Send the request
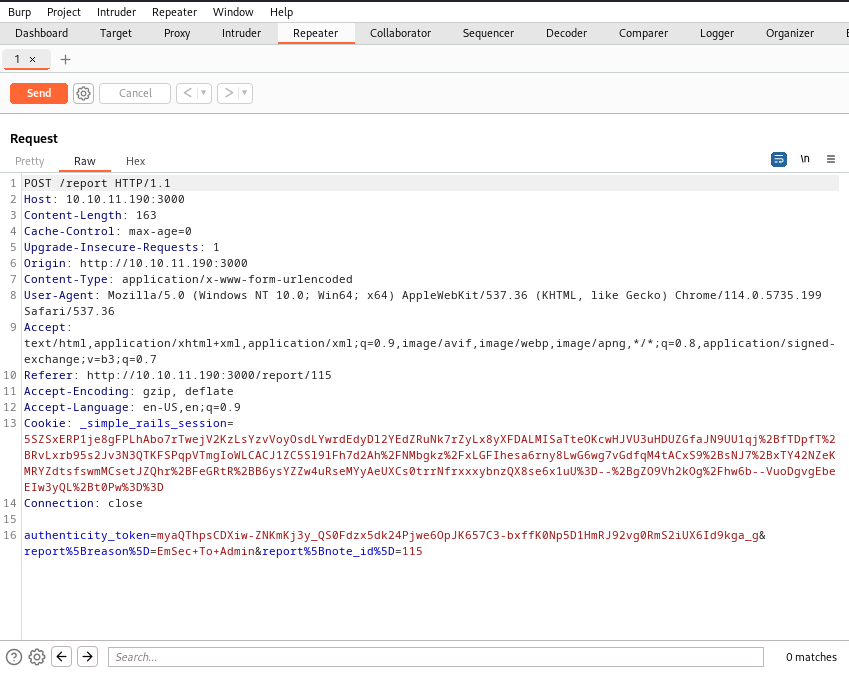The image size is (849, 674). 39,93
